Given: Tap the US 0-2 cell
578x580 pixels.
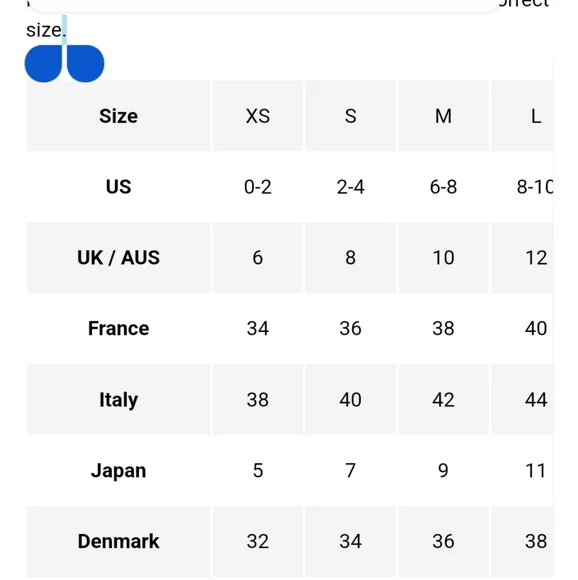Looking at the screenshot, I should [x=258, y=187].
